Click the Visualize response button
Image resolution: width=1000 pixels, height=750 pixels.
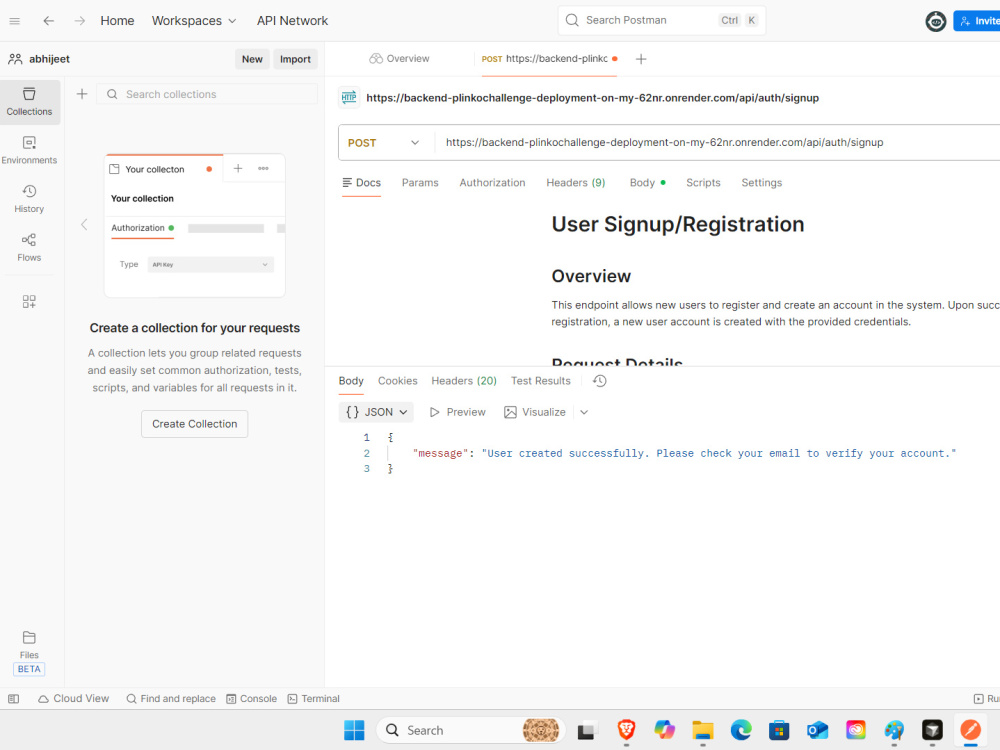click(x=534, y=412)
